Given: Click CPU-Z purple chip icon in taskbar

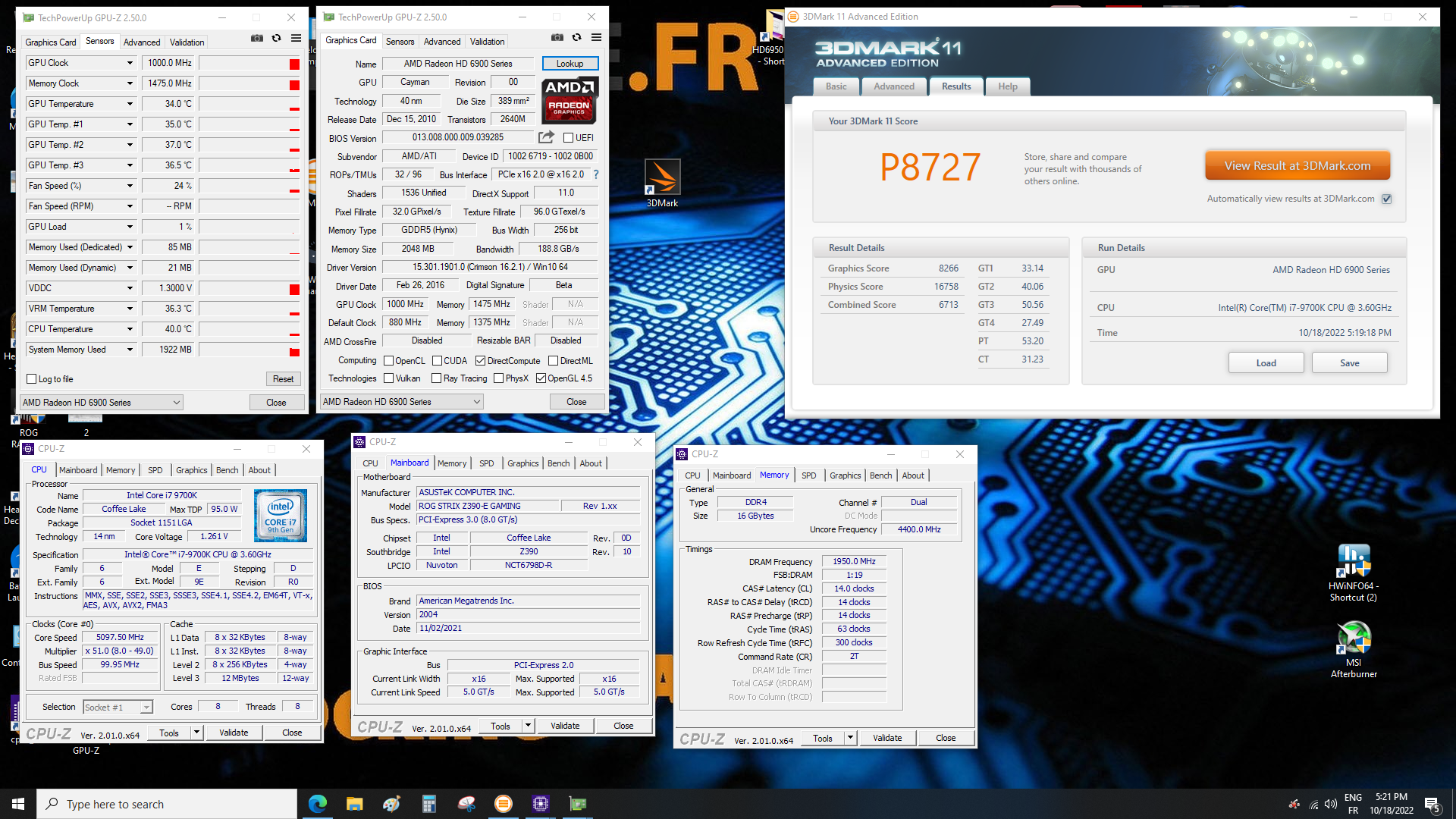Looking at the screenshot, I should click(541, 804).
